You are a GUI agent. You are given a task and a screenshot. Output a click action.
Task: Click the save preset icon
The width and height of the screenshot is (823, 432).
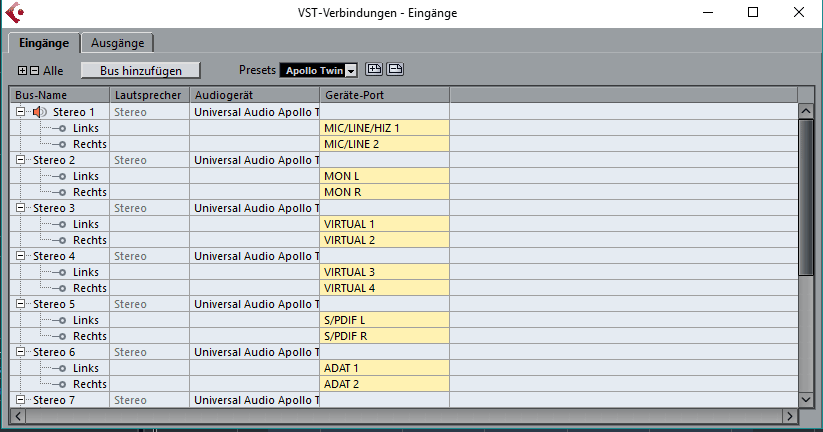[375, 70]
